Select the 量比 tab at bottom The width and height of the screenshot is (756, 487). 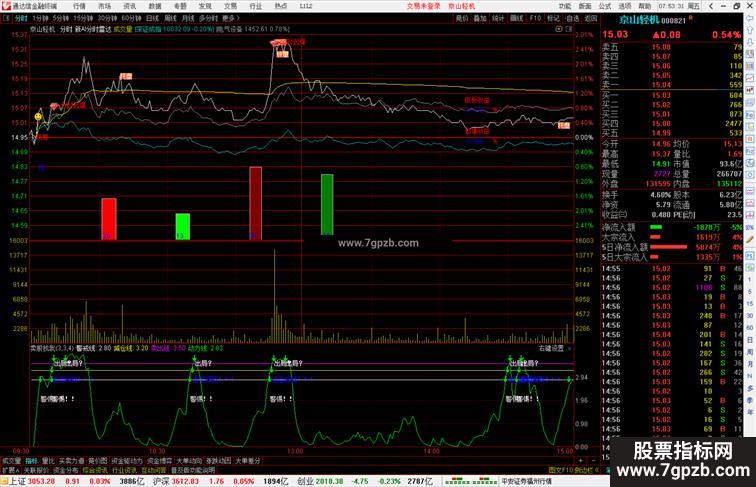(48, 461)
